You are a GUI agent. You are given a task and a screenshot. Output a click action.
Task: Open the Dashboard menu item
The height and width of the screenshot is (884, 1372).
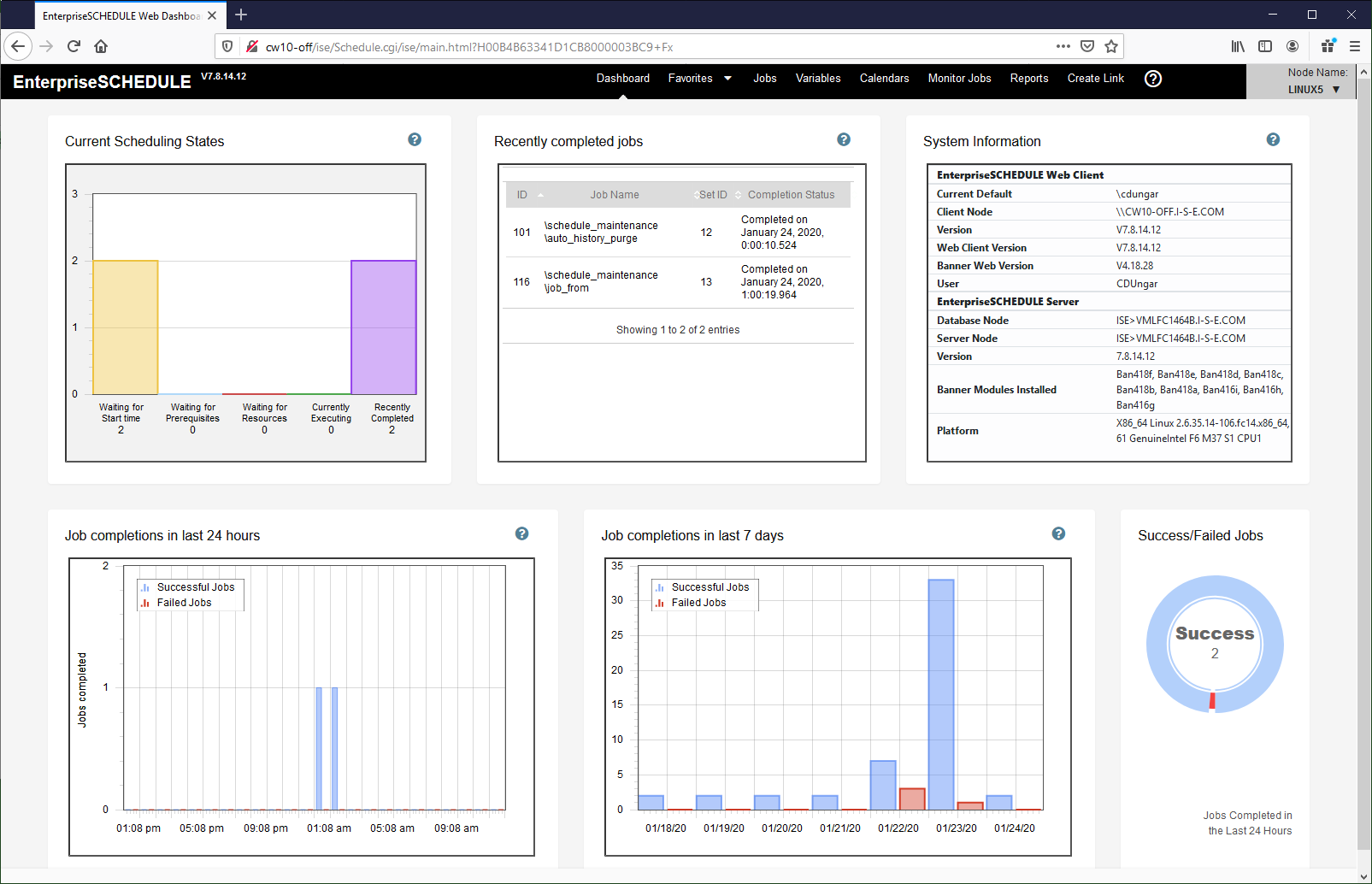click(623, 78)
